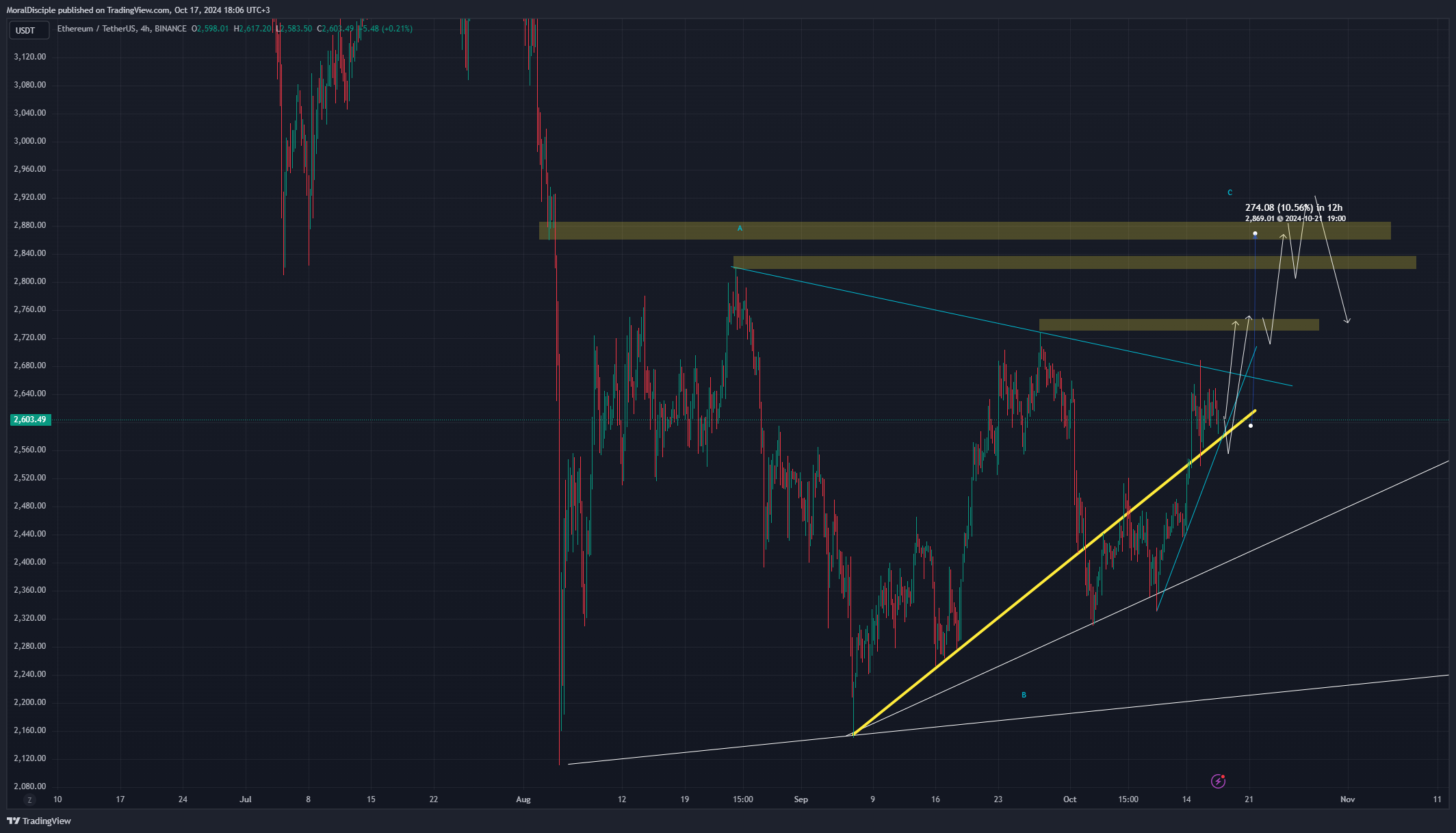Image resolution: width=1456 pixels, height=833 pixels.
Task: Click the Ethereum / TetherUS symbol title
Action: coord(96,29)
